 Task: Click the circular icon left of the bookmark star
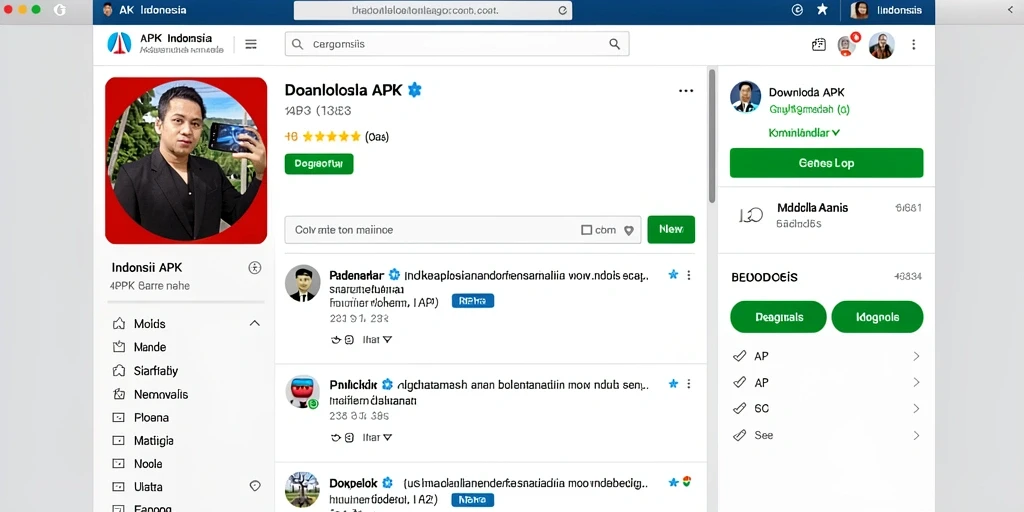pyautogui.click(x=797, y=9)
